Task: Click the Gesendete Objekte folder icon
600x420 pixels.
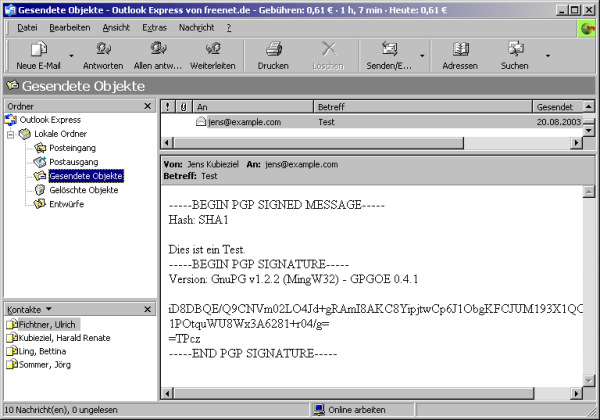Action: [x=40, y=176]
